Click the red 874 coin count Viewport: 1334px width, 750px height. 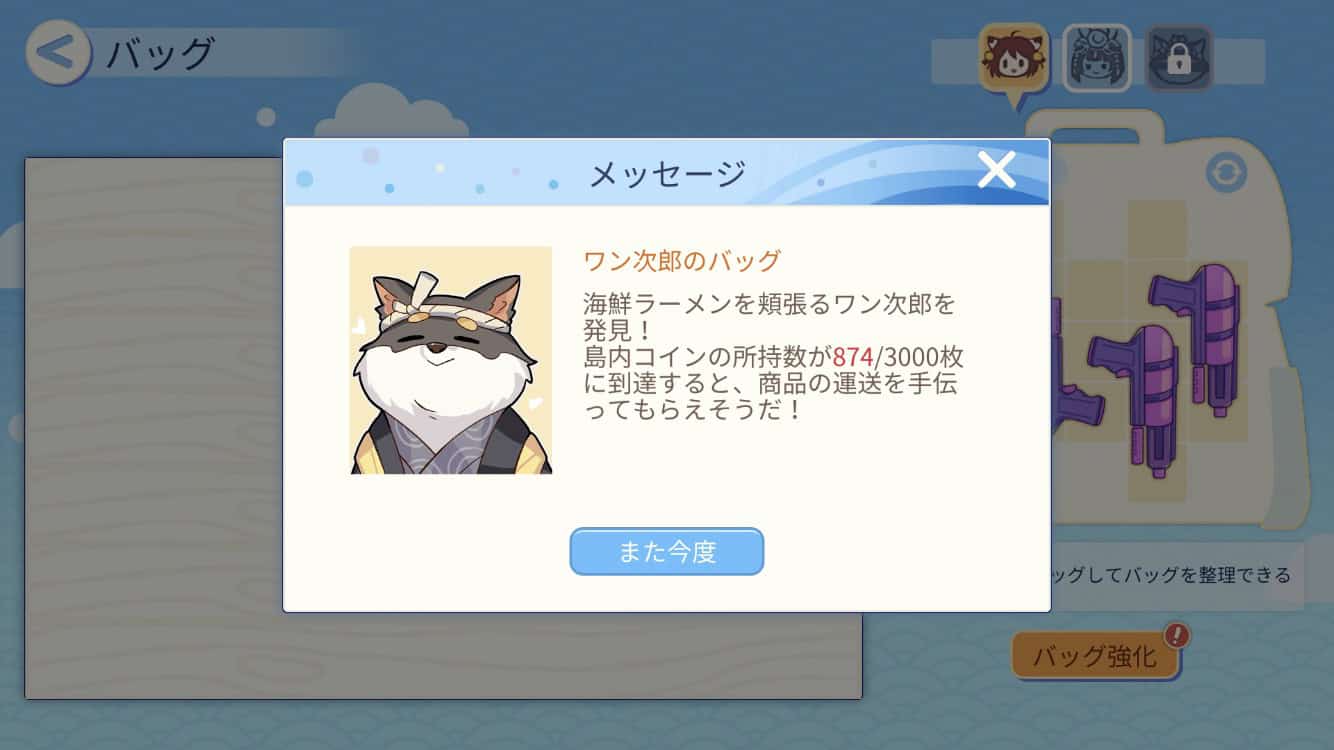click(854, 358)
